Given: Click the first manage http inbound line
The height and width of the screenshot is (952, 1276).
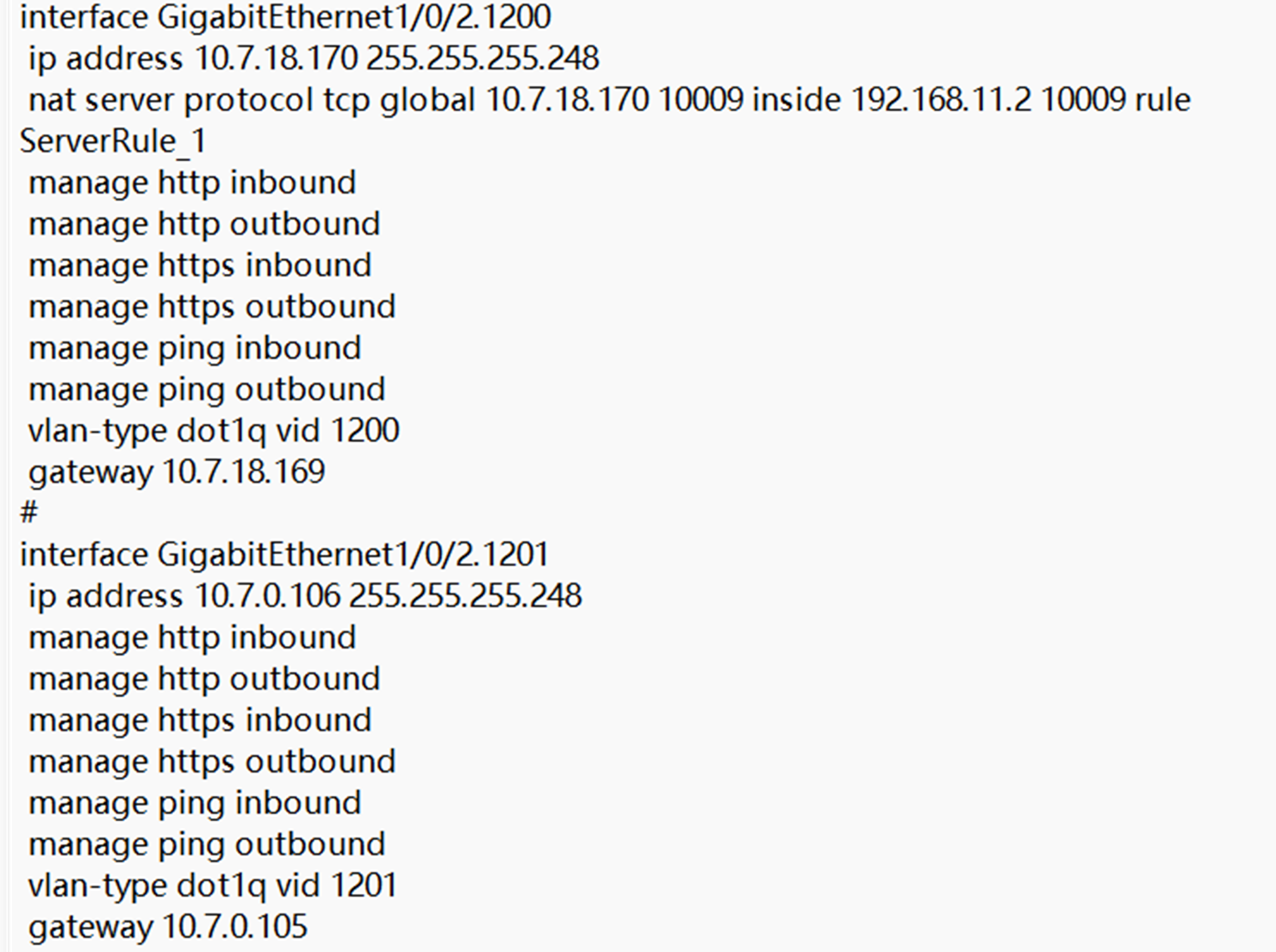Looking at the screenshot, I should (192, 183).
